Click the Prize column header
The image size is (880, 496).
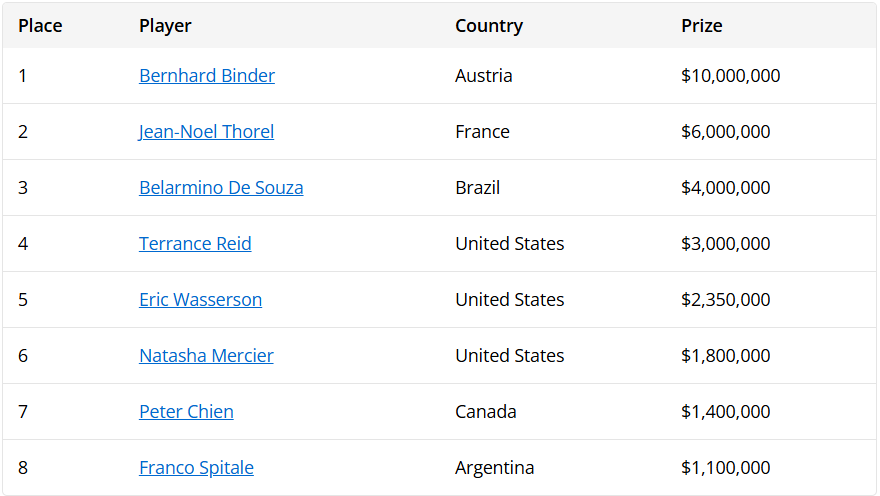pos(701,26)
